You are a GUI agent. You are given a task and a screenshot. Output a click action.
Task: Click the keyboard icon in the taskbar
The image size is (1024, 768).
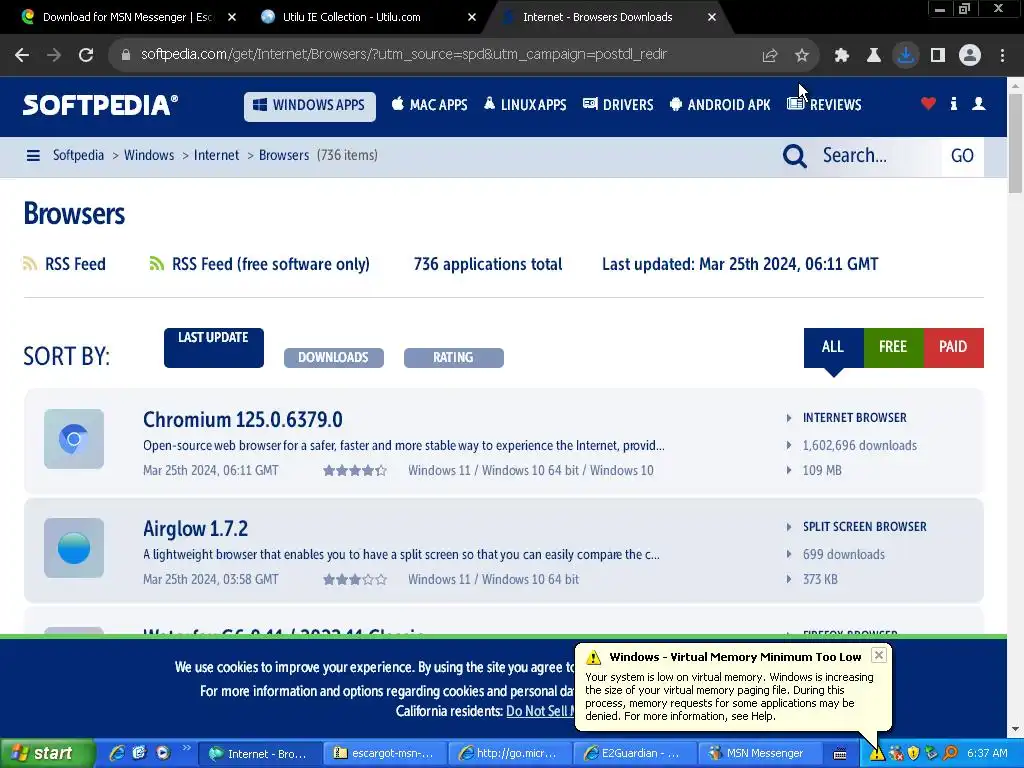click(840, 754)
